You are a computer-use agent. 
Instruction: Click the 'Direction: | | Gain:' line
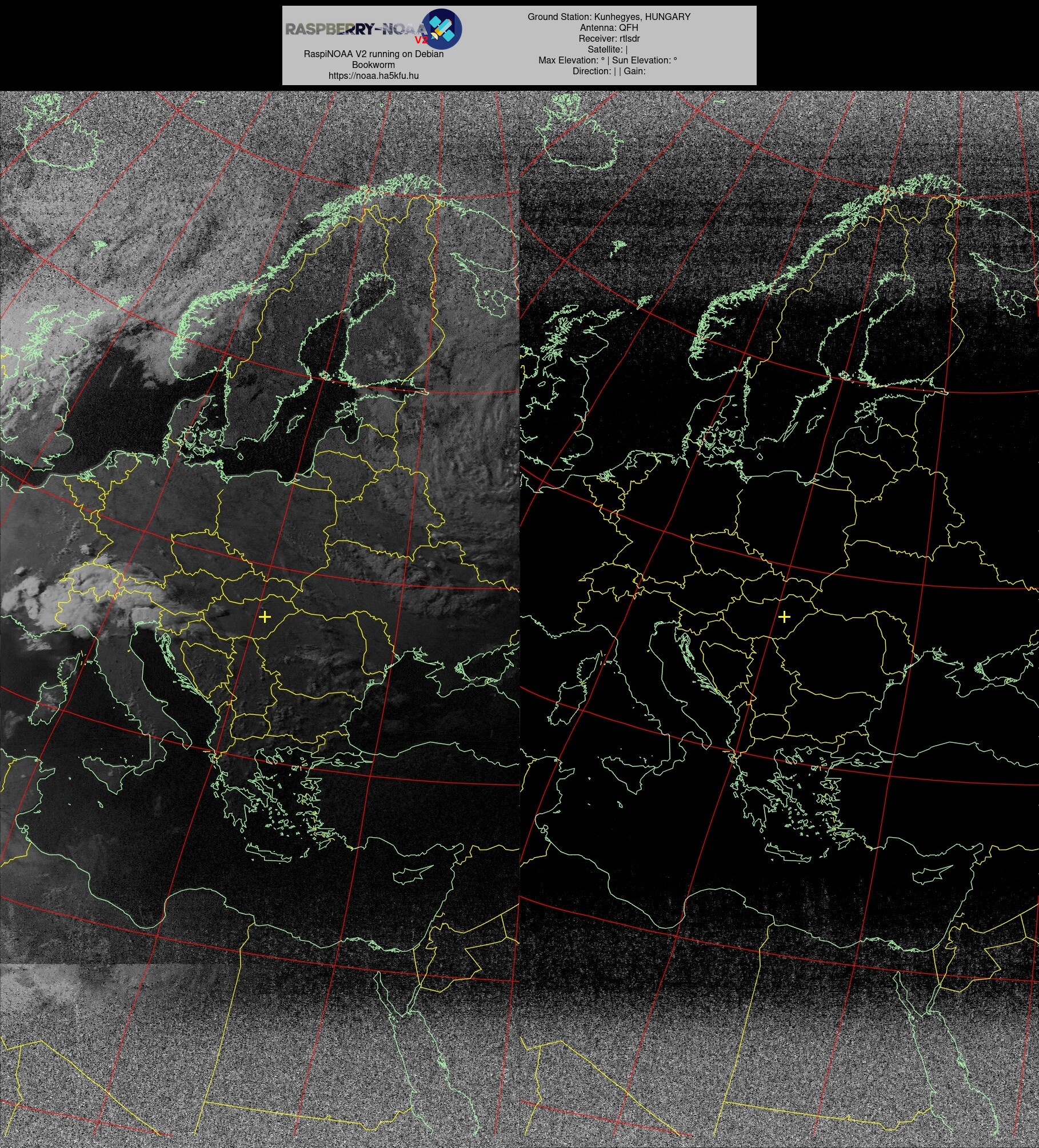tap(609, 71)
